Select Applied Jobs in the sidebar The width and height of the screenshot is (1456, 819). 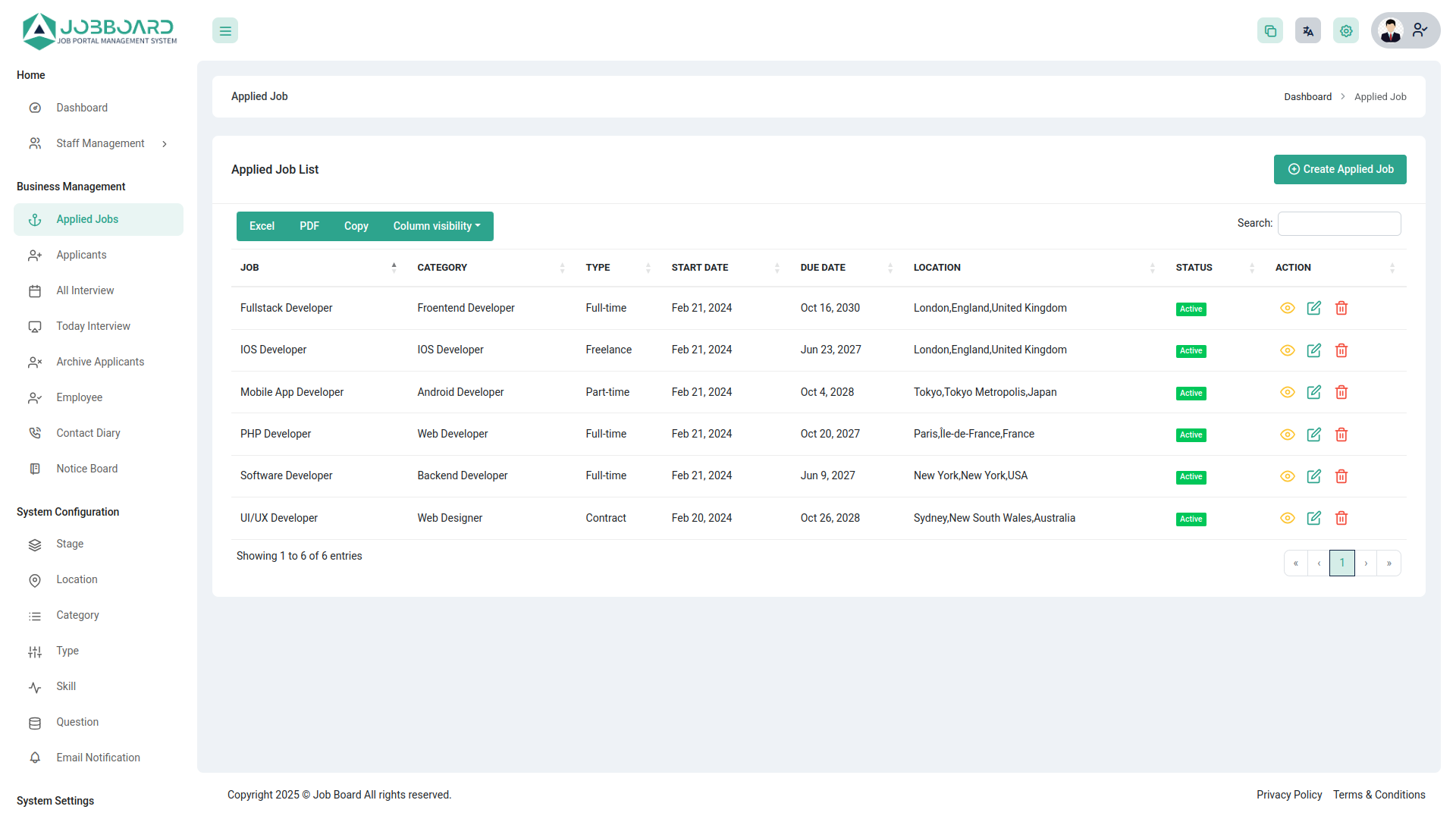pos(87,219)
